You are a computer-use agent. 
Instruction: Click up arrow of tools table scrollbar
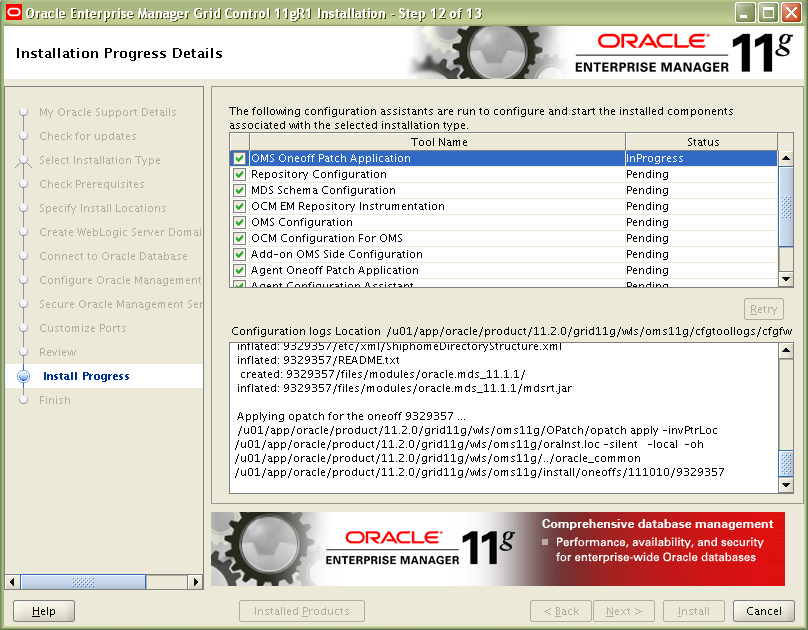click(786, 158)
